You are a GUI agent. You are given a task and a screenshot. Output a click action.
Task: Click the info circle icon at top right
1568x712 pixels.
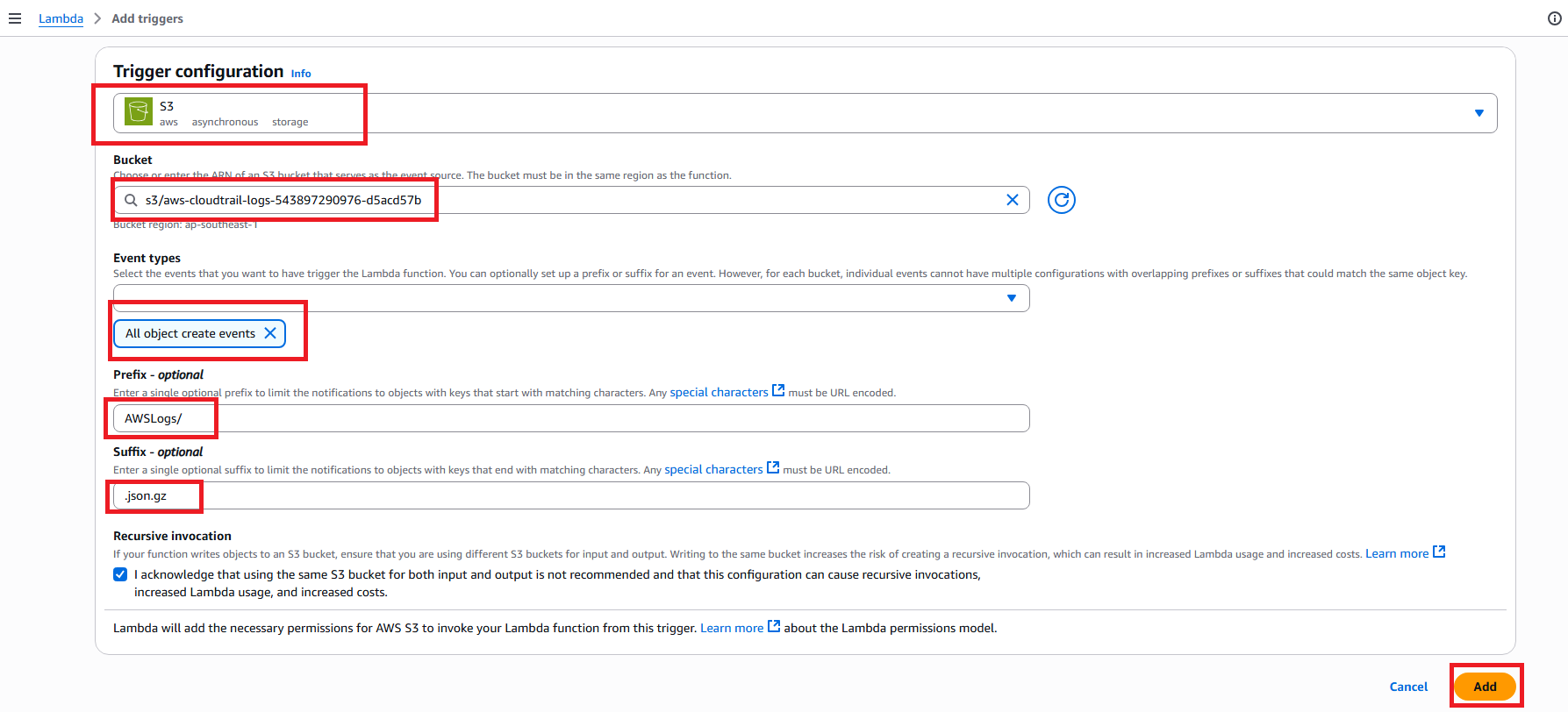tap(1555, 18)
